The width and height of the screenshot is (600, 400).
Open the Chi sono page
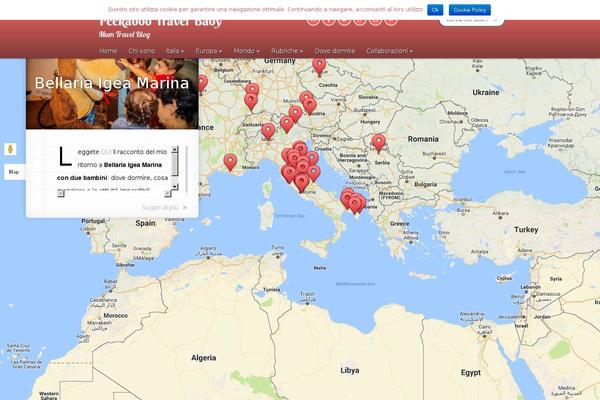click(142, 51)
